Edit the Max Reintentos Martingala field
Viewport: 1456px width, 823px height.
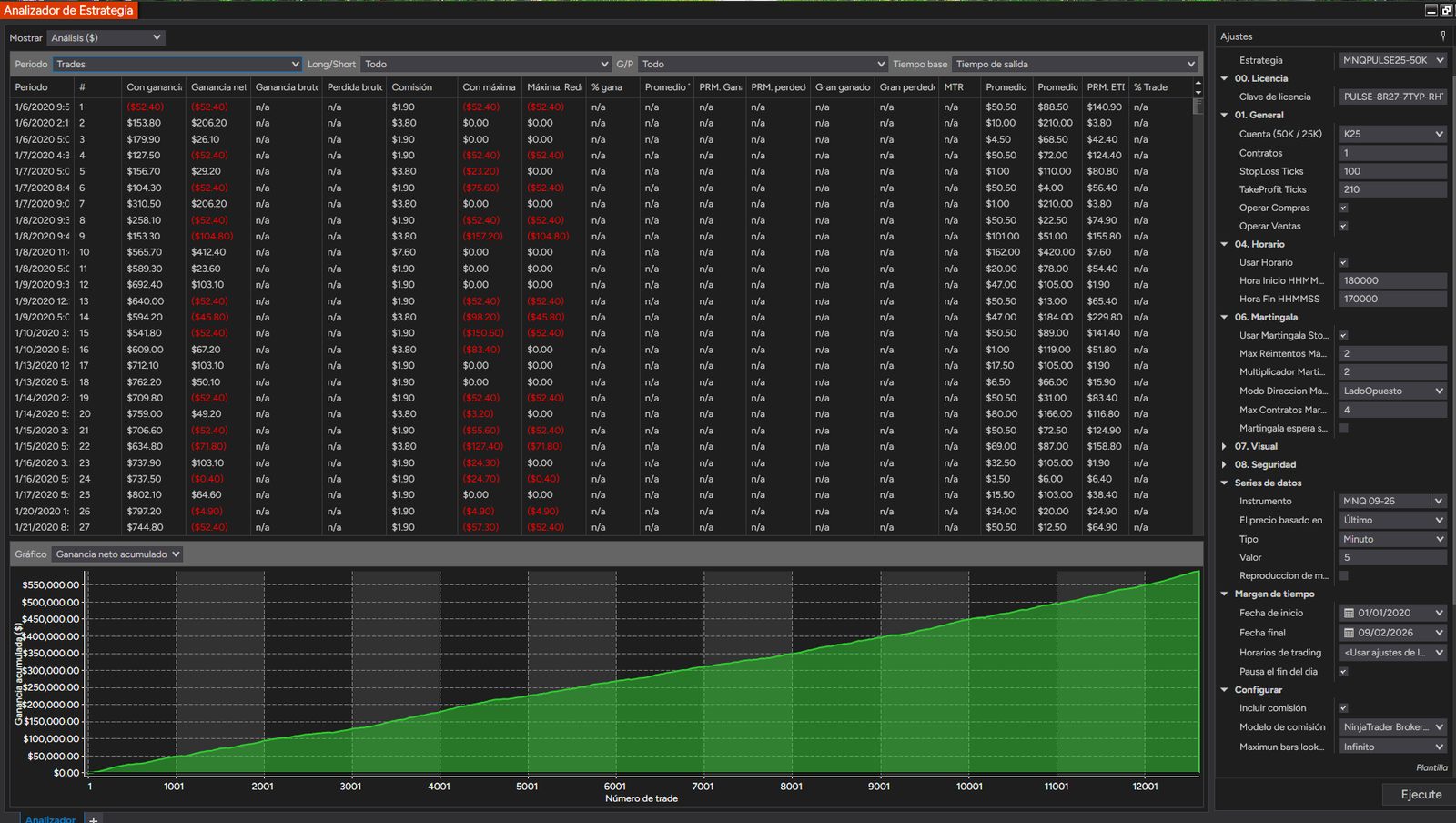pos(1392,353)
